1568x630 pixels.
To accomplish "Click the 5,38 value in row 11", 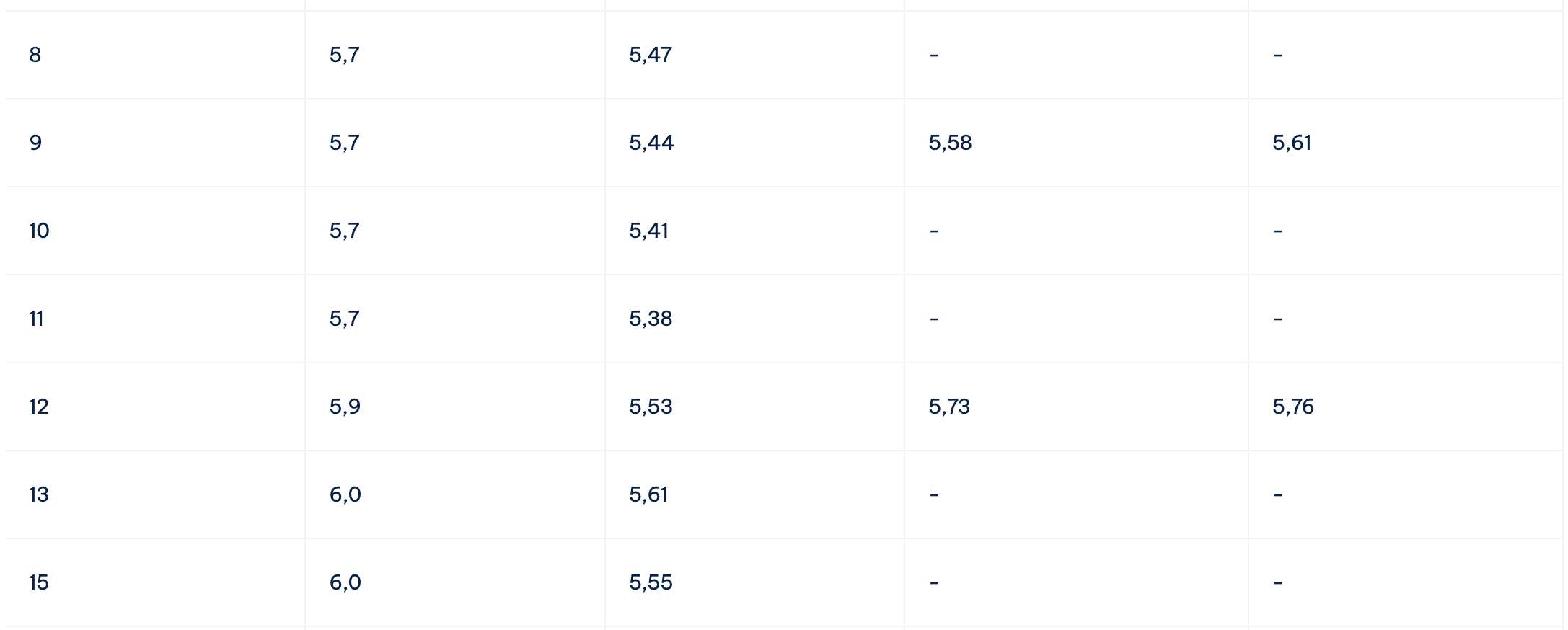I will [x=650, y=319].
